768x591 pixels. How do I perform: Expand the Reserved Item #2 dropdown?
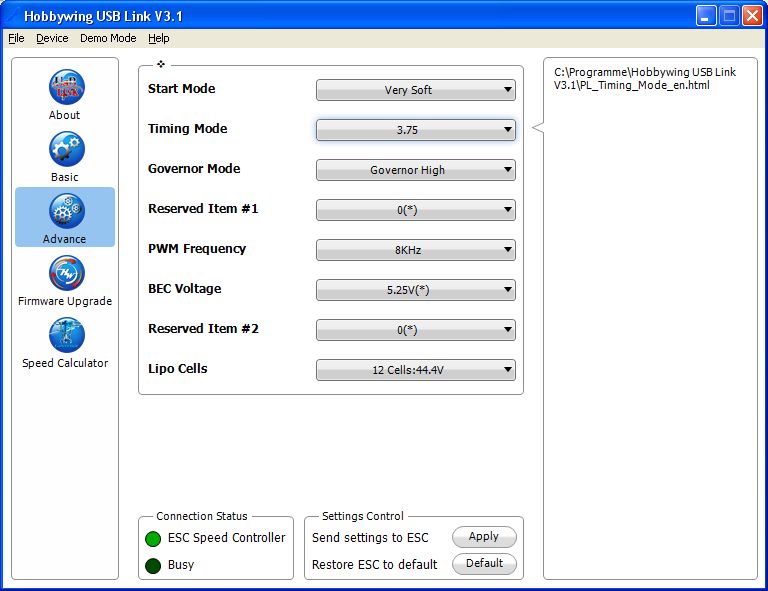point(415,330)
